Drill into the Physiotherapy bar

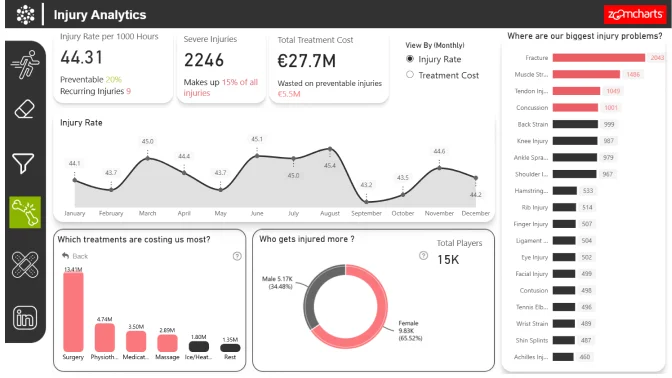pos(105,338)
